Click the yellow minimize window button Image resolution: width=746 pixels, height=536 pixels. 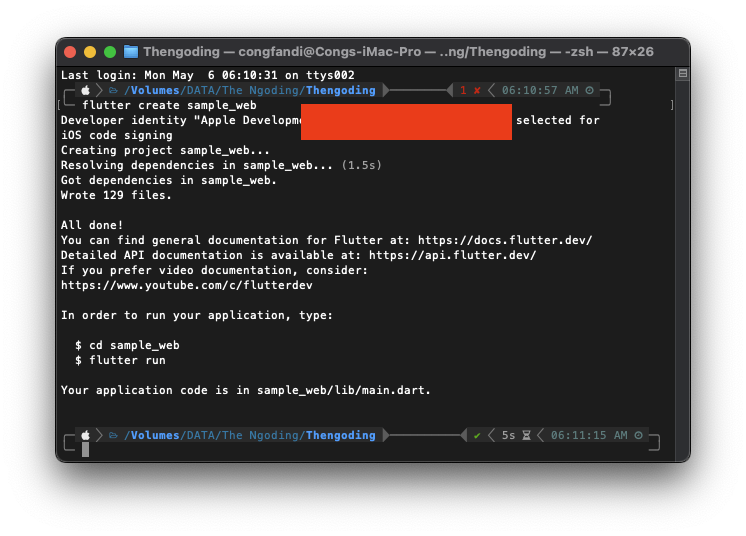pos(90,52)
